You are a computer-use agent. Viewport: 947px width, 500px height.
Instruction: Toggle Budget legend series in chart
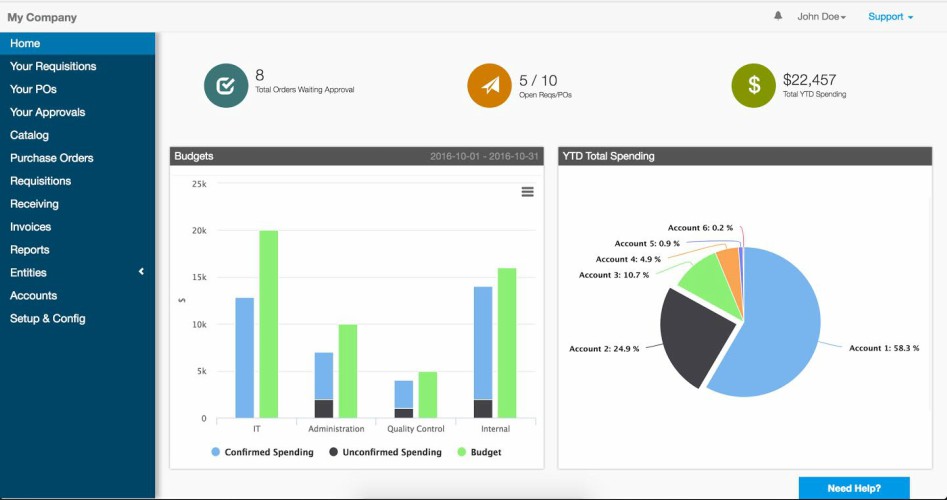[x=479, y=452]
